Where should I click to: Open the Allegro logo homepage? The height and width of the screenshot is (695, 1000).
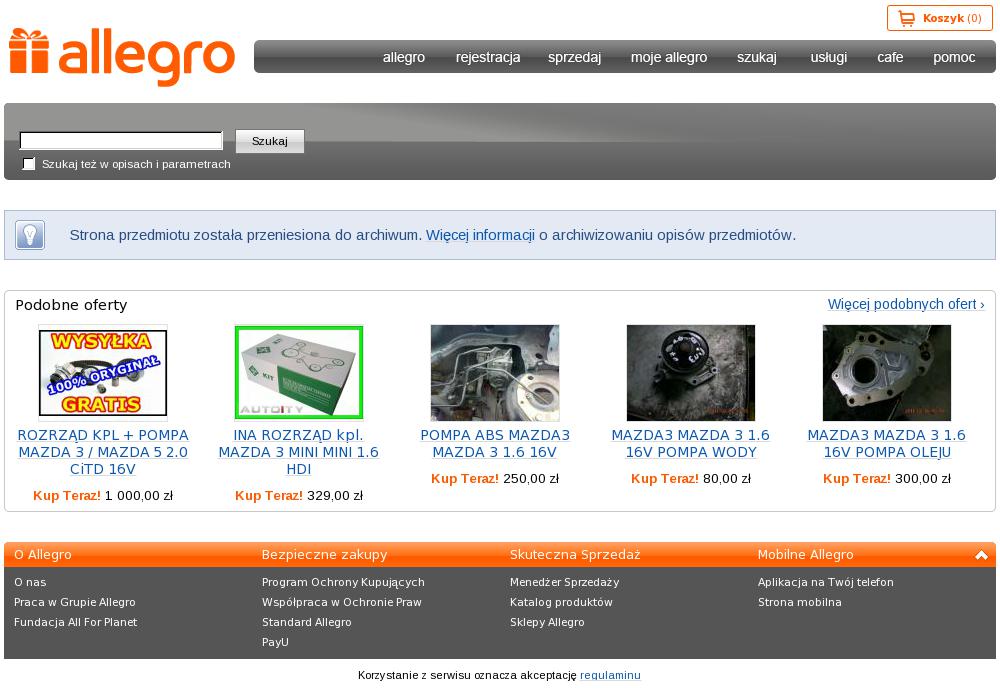[122, 57]
